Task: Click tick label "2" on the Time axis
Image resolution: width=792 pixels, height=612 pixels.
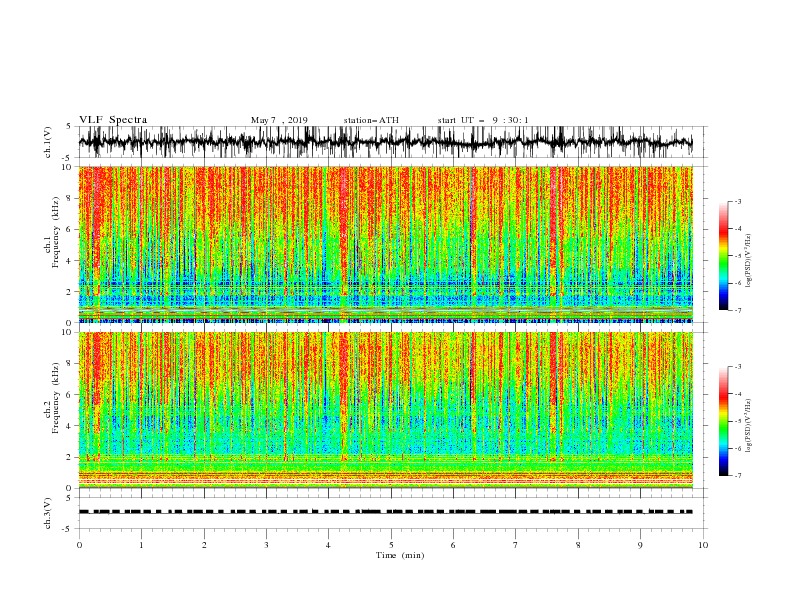Action: pos(204,545)
